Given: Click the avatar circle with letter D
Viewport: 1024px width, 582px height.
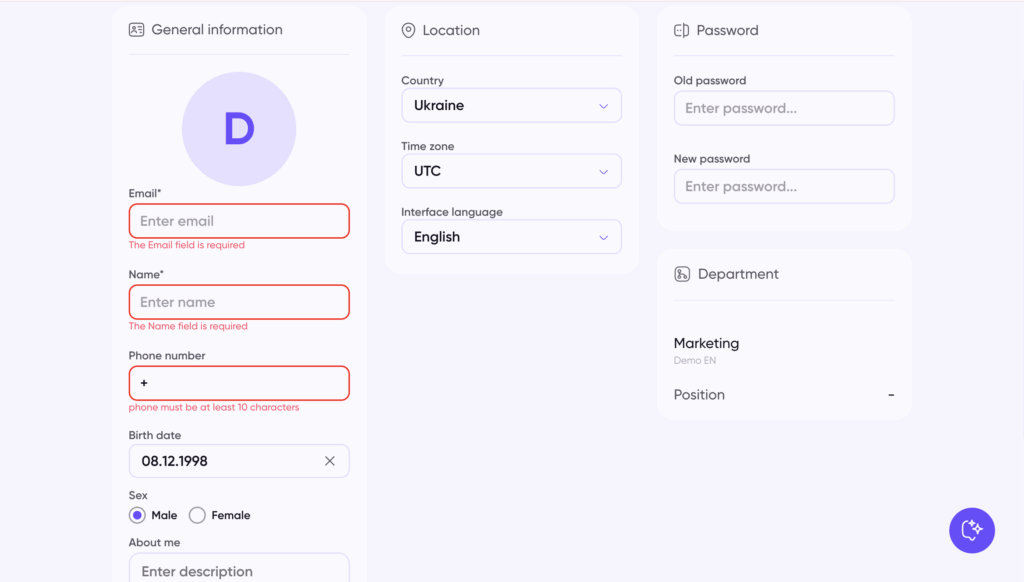Looking at the screenshot, I should click(239, 129).
